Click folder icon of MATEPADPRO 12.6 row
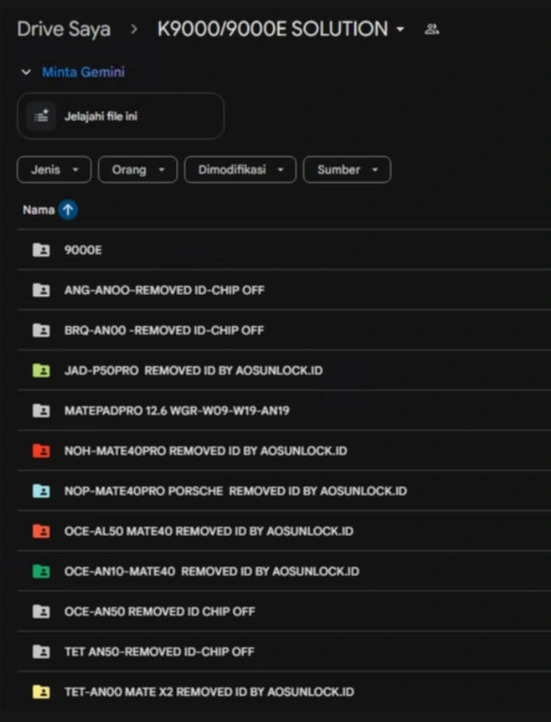Viewport: 551px width, 722px height. click(41, 410)
